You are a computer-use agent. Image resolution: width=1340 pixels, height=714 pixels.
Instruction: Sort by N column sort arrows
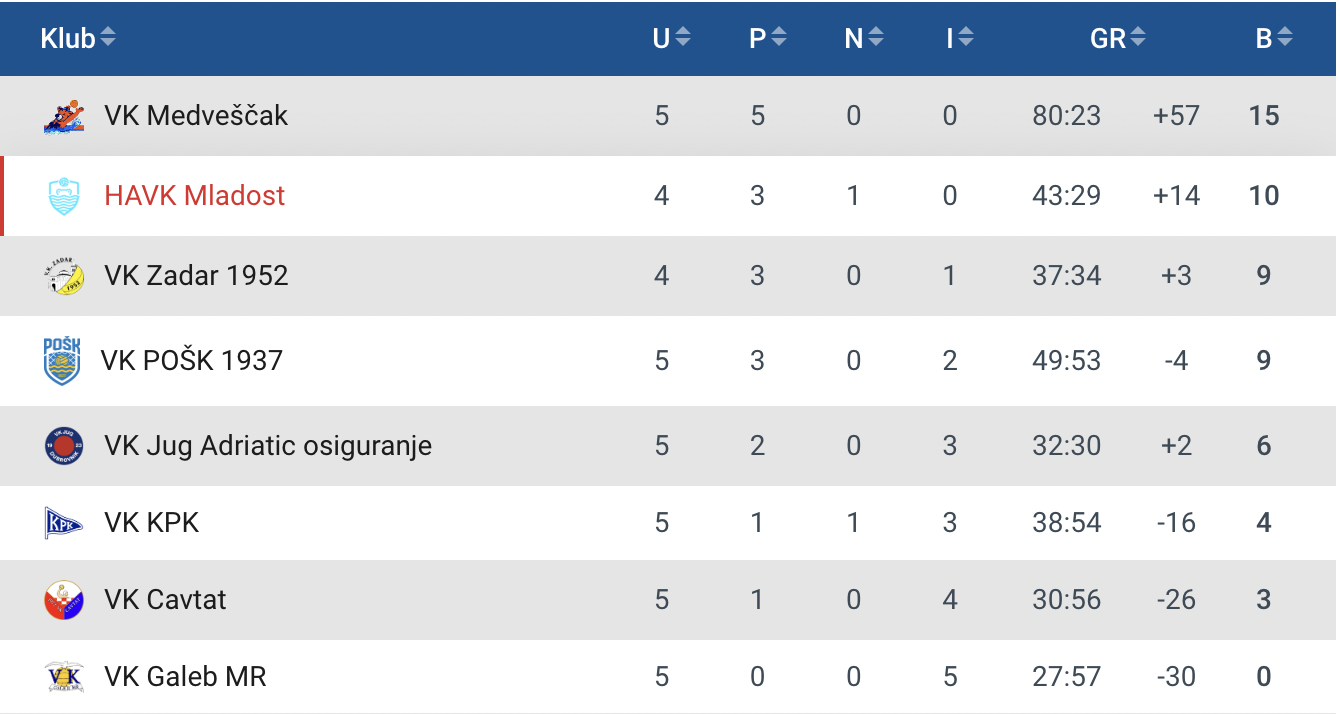coord(876,38)
